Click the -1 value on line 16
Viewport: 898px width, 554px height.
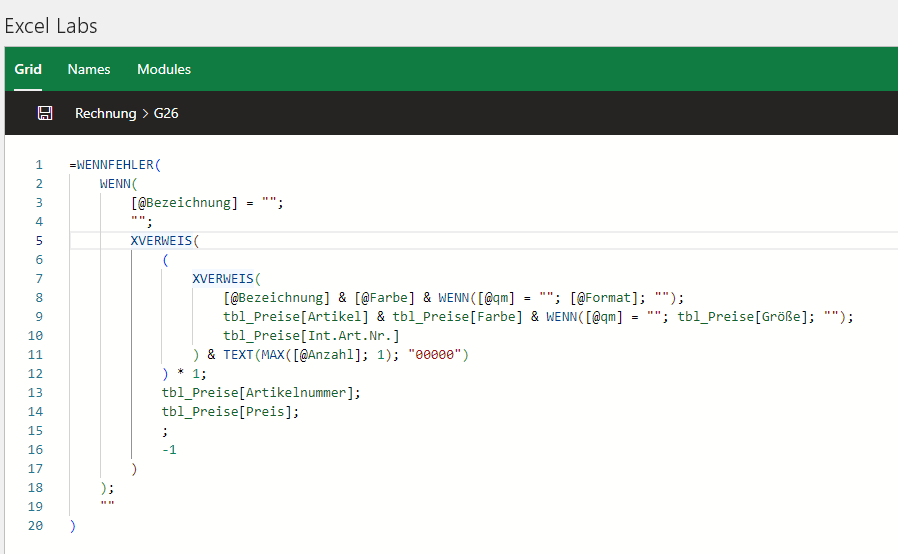(x=169, y=450)
